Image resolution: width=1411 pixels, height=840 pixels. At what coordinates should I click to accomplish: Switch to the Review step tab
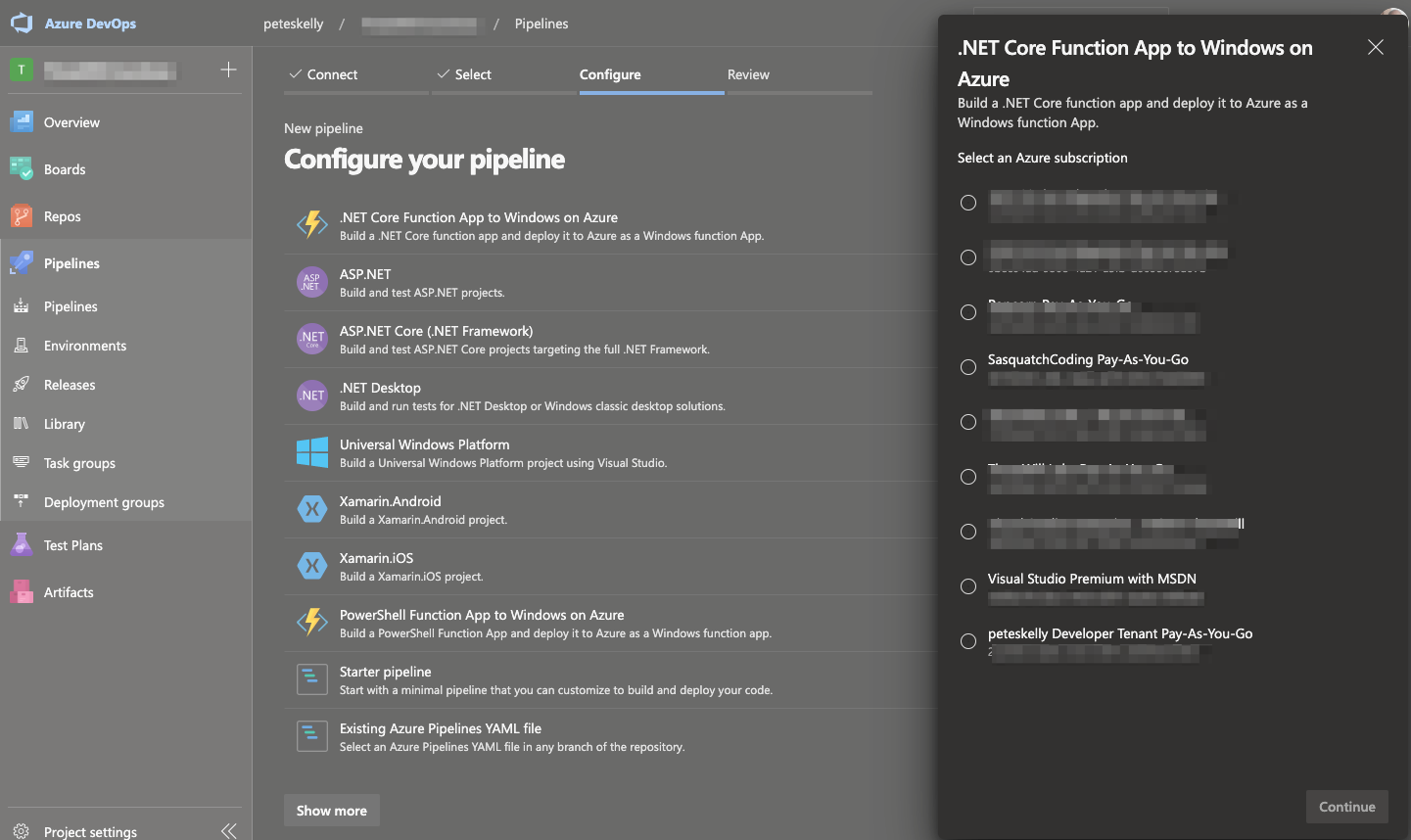point(748,74)
